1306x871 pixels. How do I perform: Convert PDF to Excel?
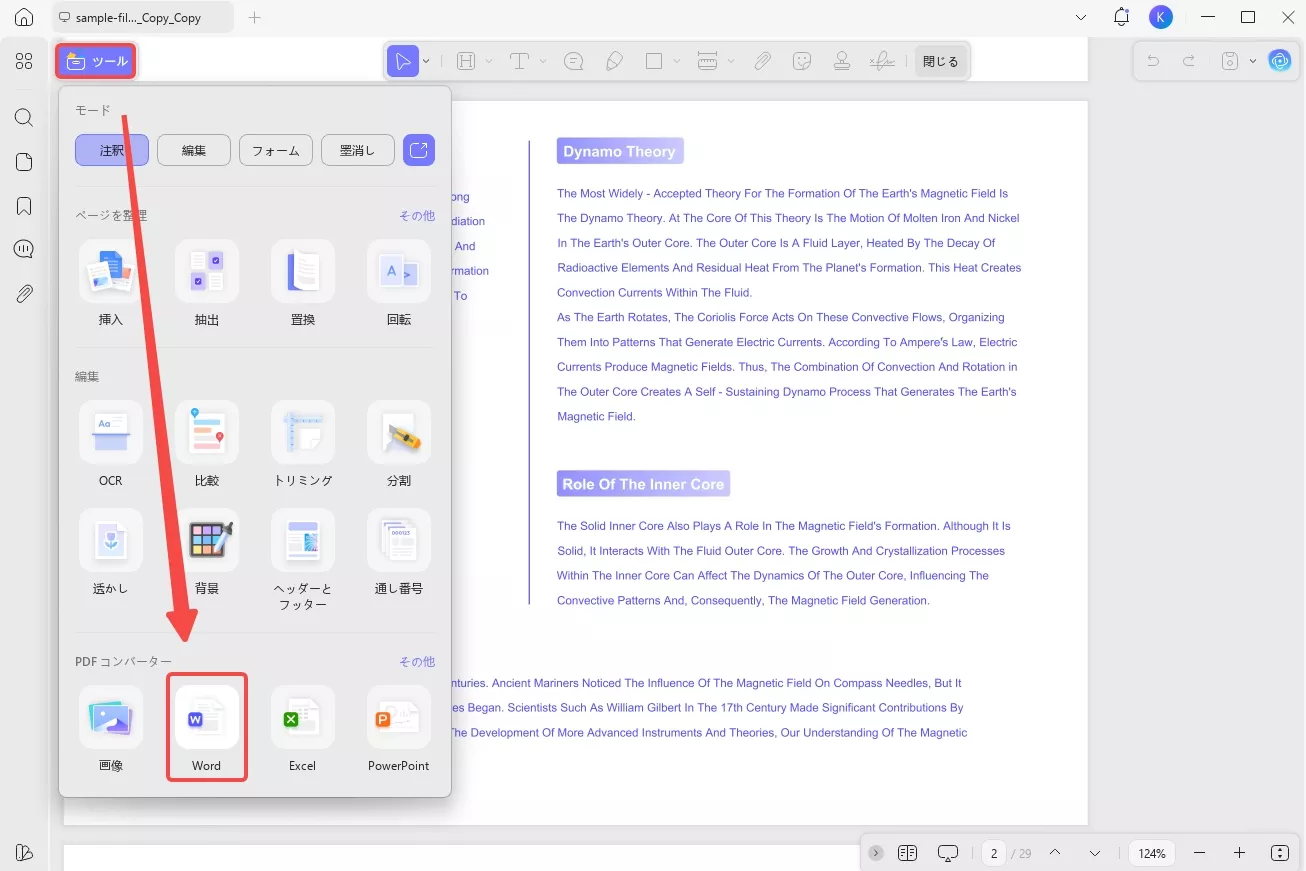point(303,729)
